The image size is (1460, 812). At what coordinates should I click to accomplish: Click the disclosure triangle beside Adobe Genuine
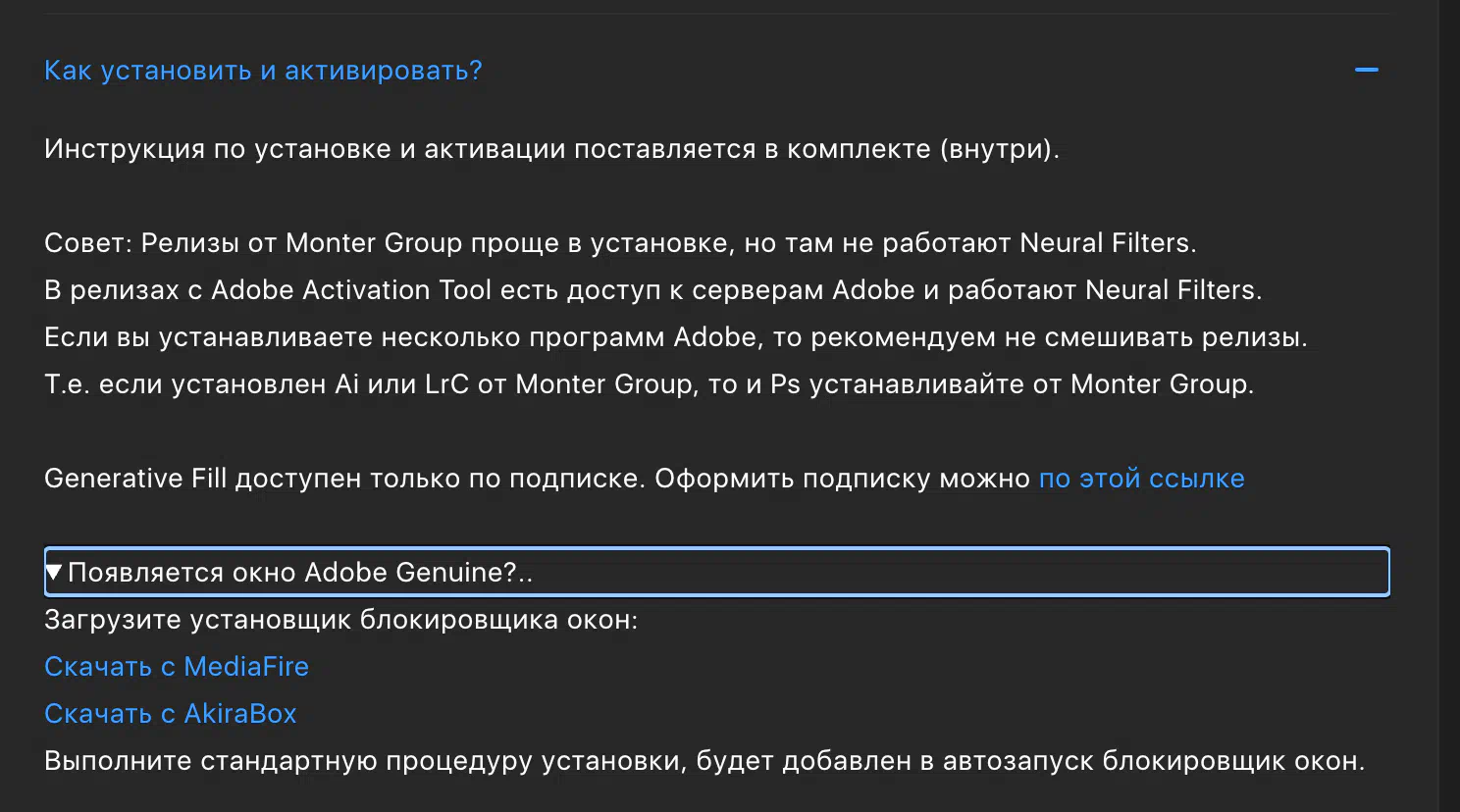tap(54, 572)
